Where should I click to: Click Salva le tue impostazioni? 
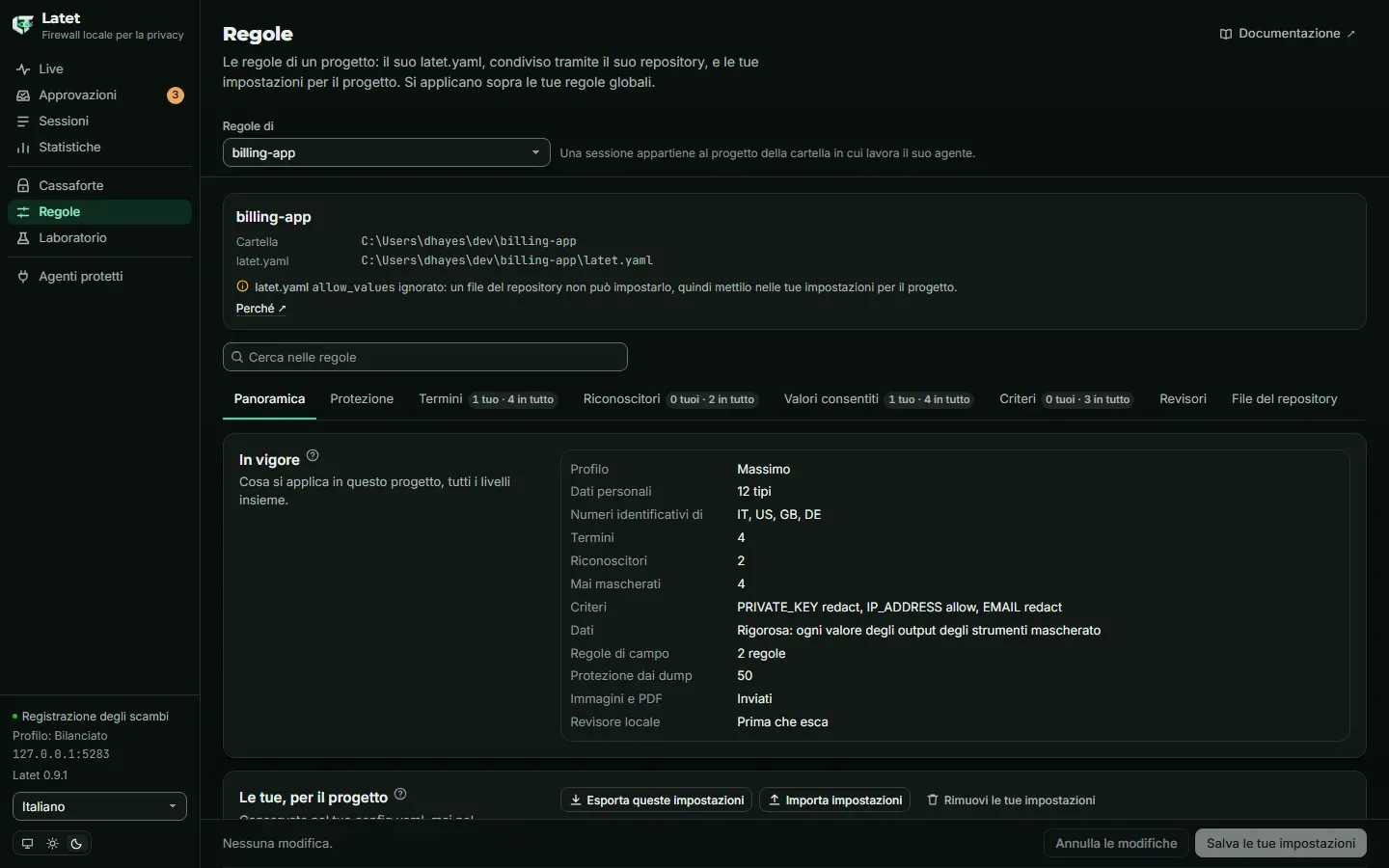point(1281,843)
